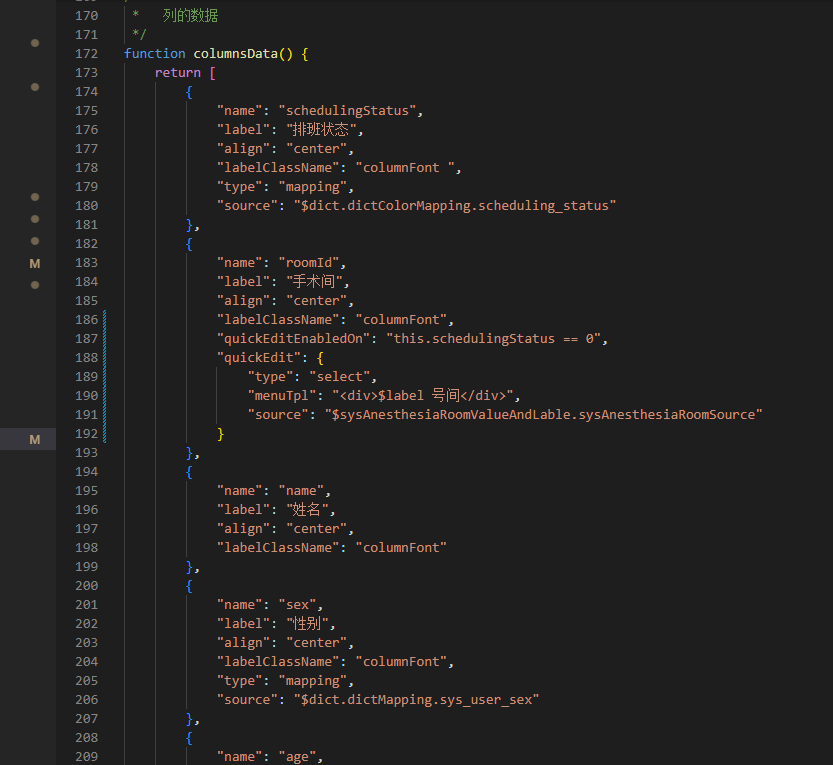Click the closing "}," on line 193
This screenshot has height=765, width=833.
tap(193, 453)
